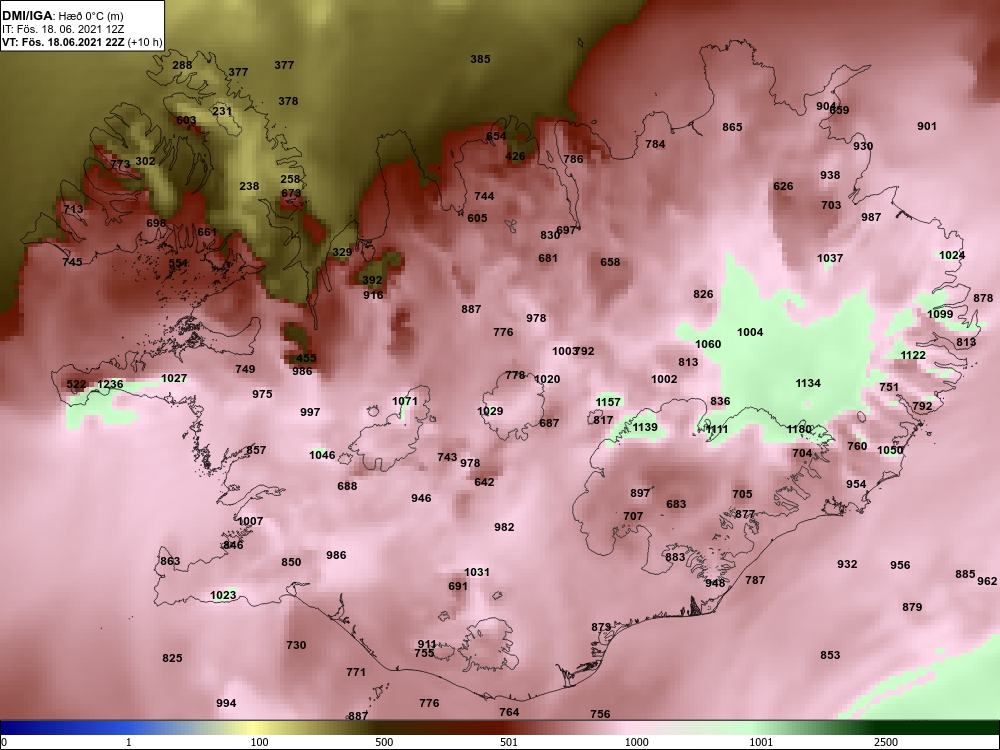Click the 1050 value label

[x=890, y=450]
